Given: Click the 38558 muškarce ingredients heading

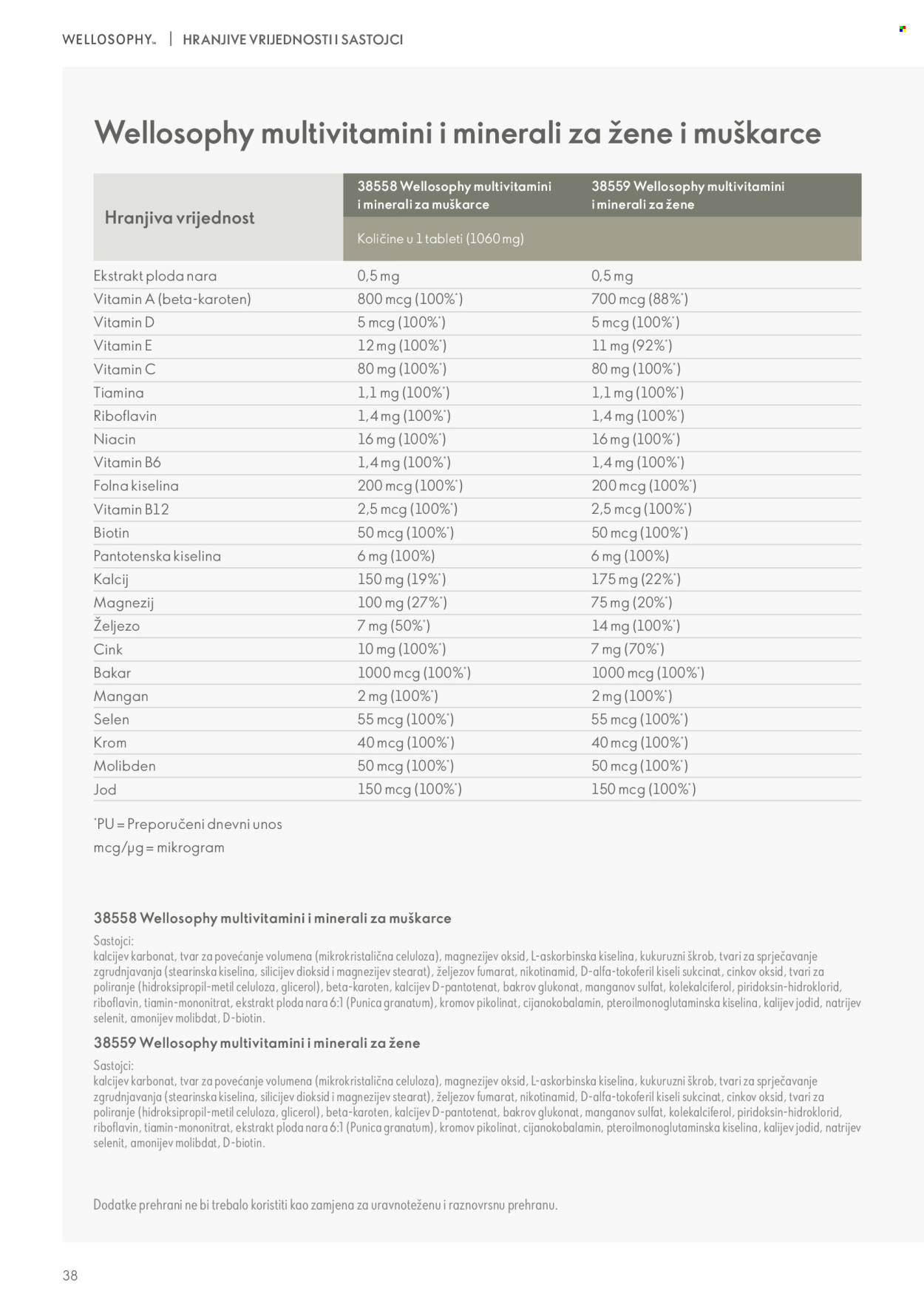Looking at the screenshot, I should 272,918.
